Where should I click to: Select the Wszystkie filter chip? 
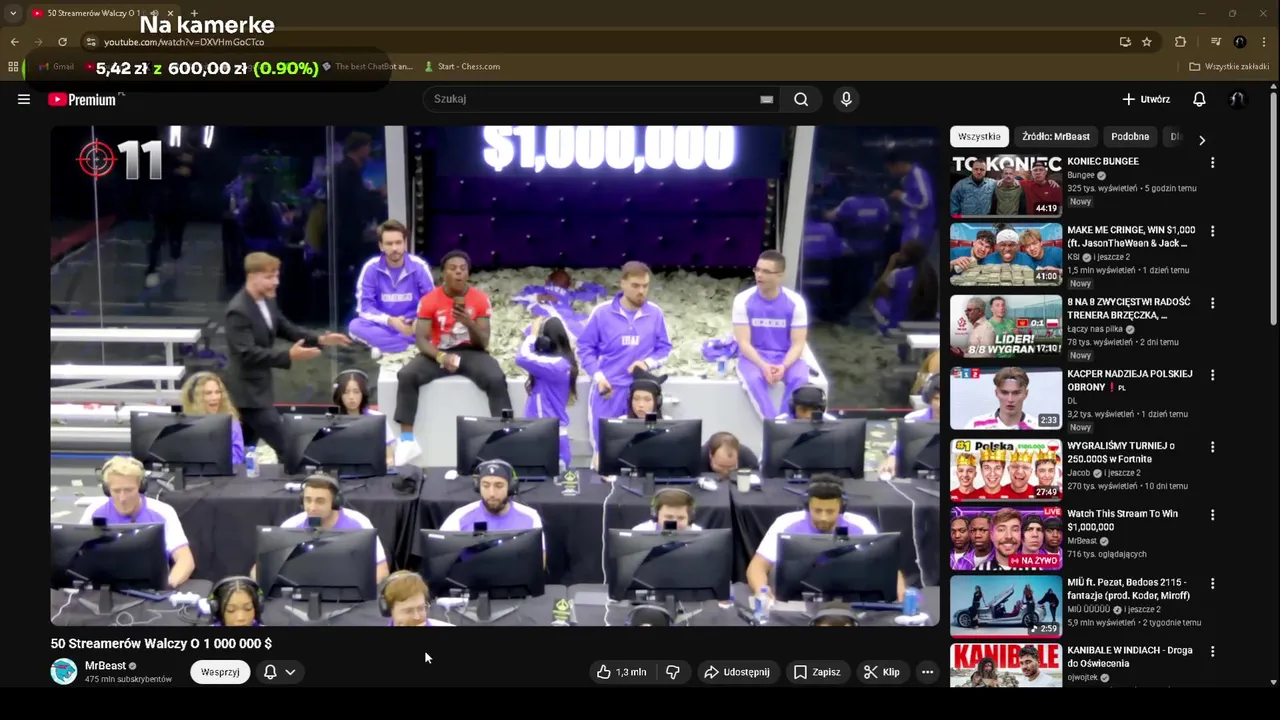[x=979, y=137]
